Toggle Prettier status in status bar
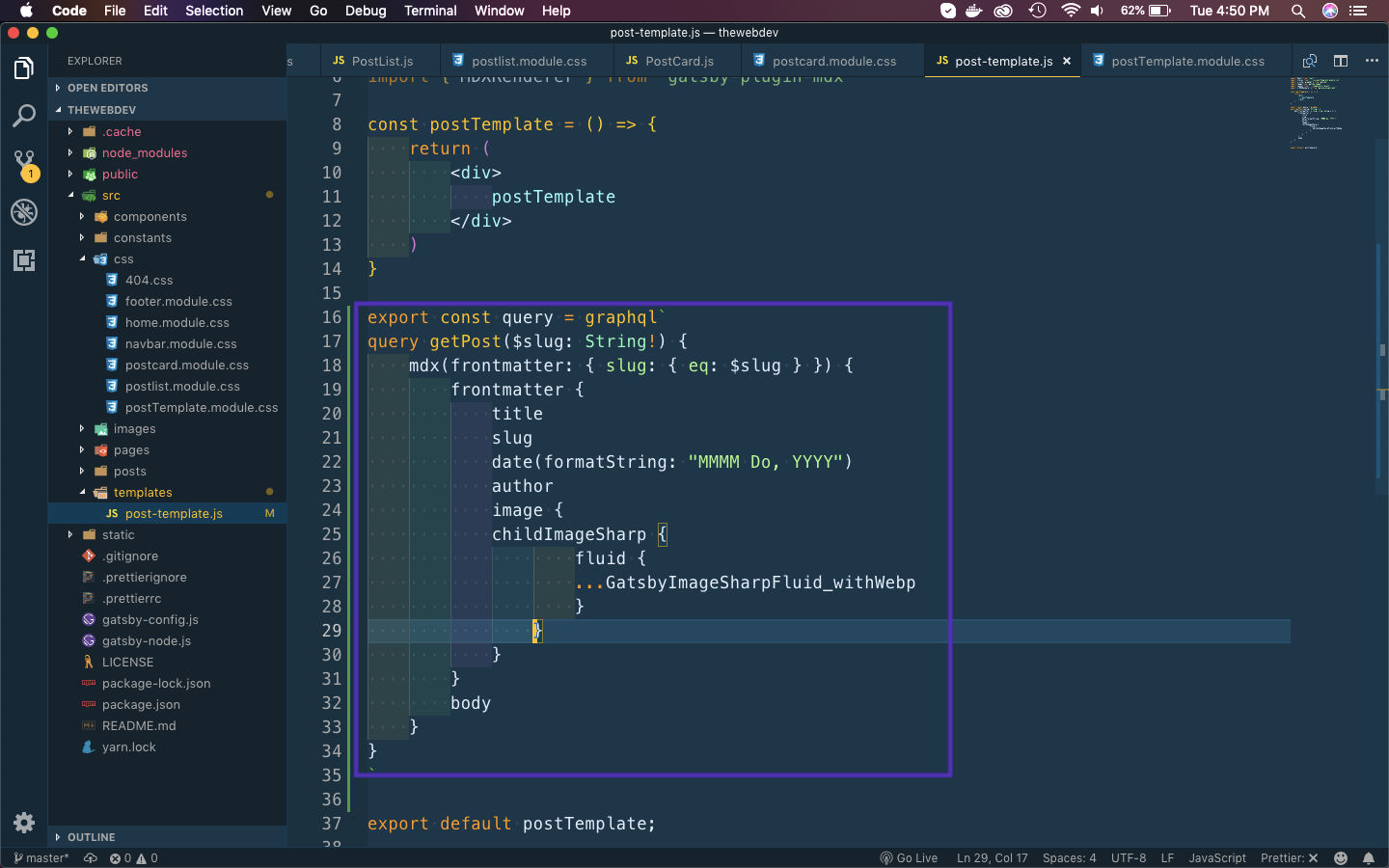 [x=1289, y=858]
